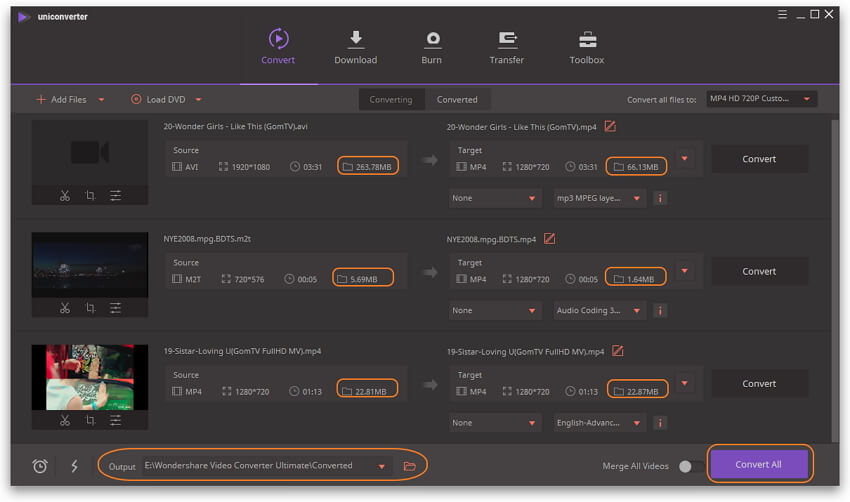View media info for Wonder Girls video
This screenshot has height=502, width=850.
[x=660, y=198]
